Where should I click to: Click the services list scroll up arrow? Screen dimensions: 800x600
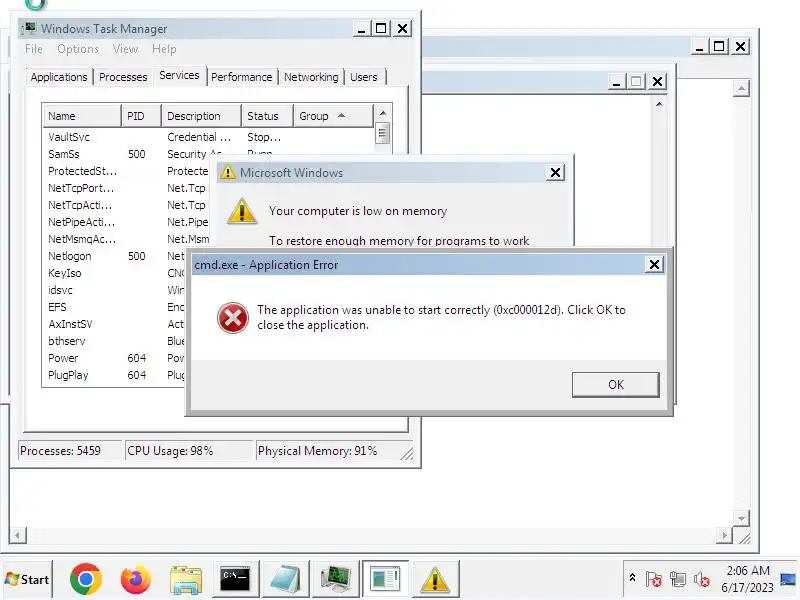coord(383,113)
